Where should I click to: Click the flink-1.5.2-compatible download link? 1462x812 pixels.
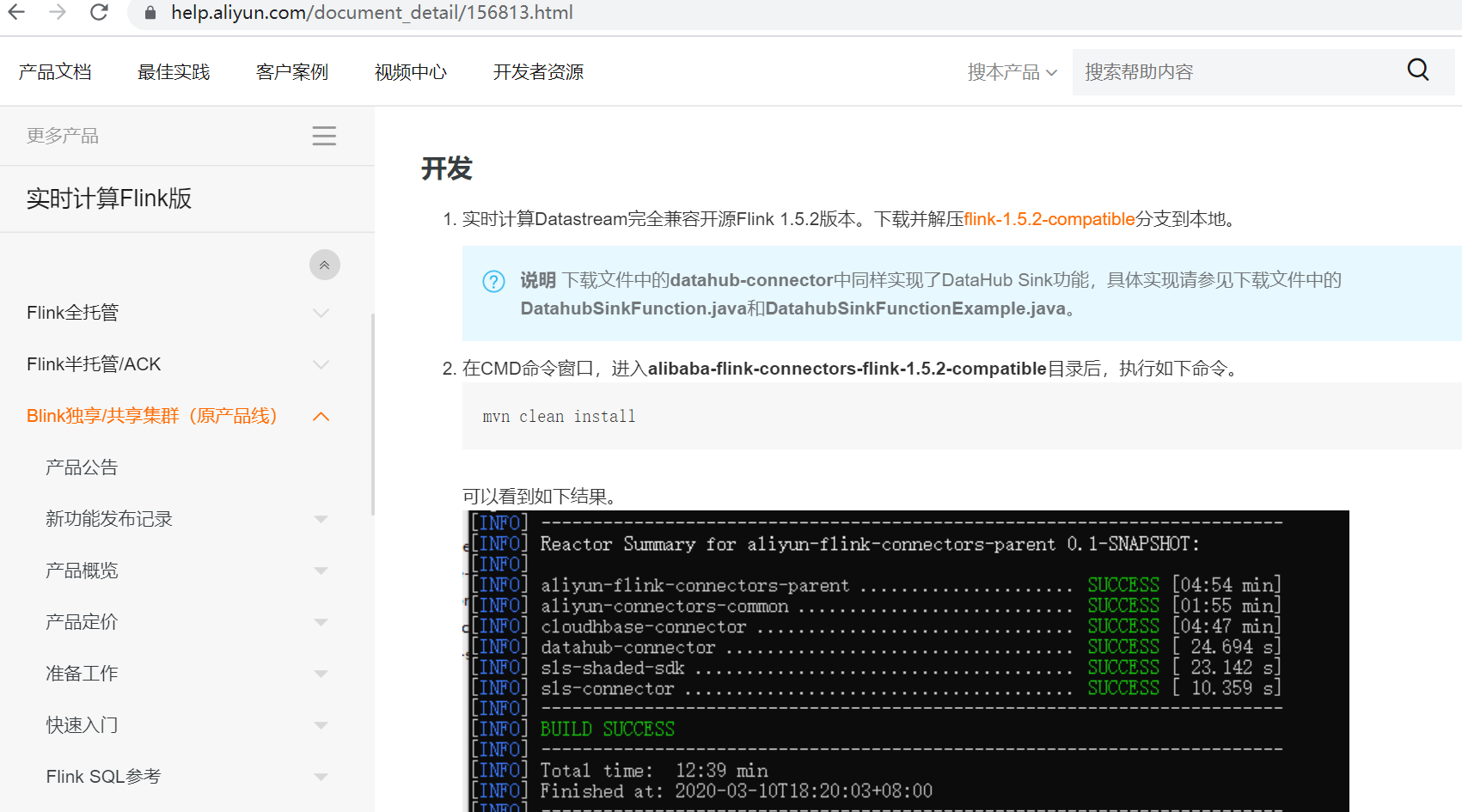coord(1049,219)
